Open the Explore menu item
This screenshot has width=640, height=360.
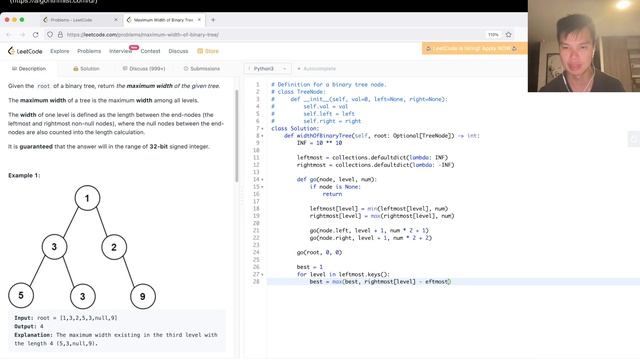60,51
